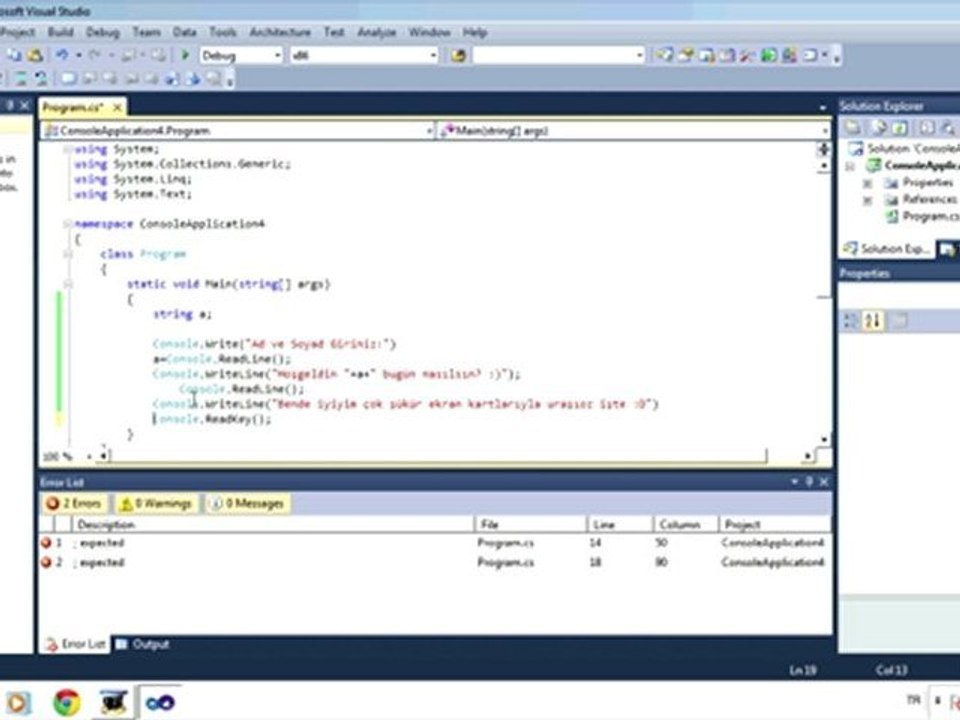
Task: Open the Debug menu
Action: coord(102,32)
